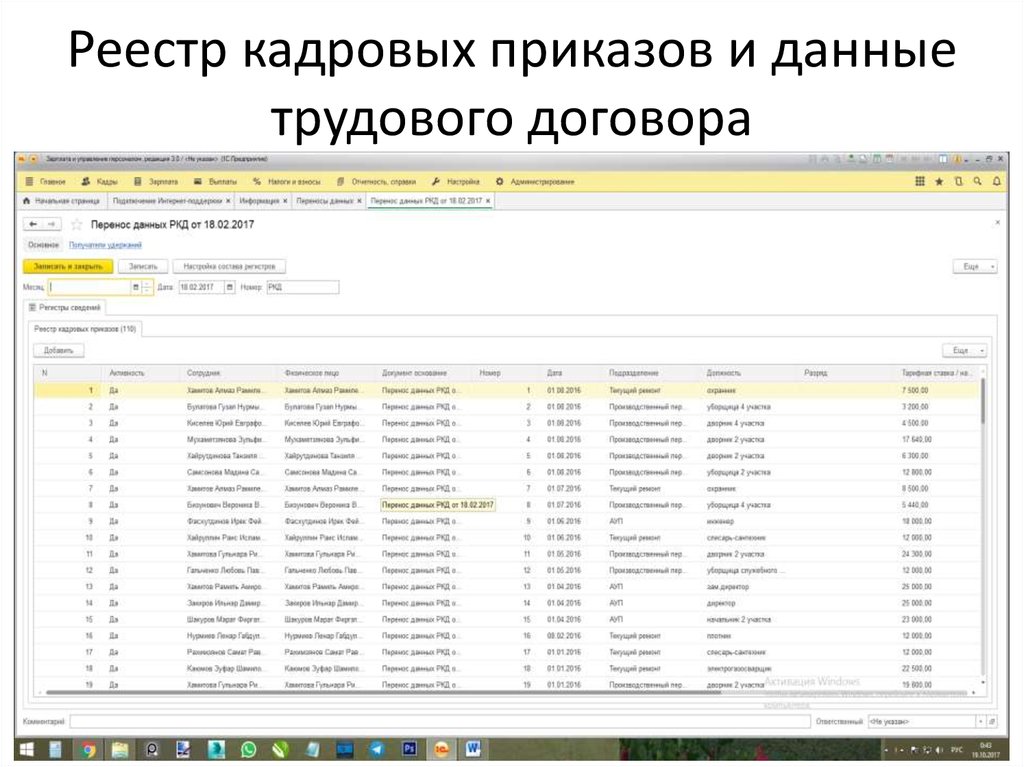This screenshot has width=1024, height=767.
Task: Mark document as favorite with star near title
Action: (76, 224)
